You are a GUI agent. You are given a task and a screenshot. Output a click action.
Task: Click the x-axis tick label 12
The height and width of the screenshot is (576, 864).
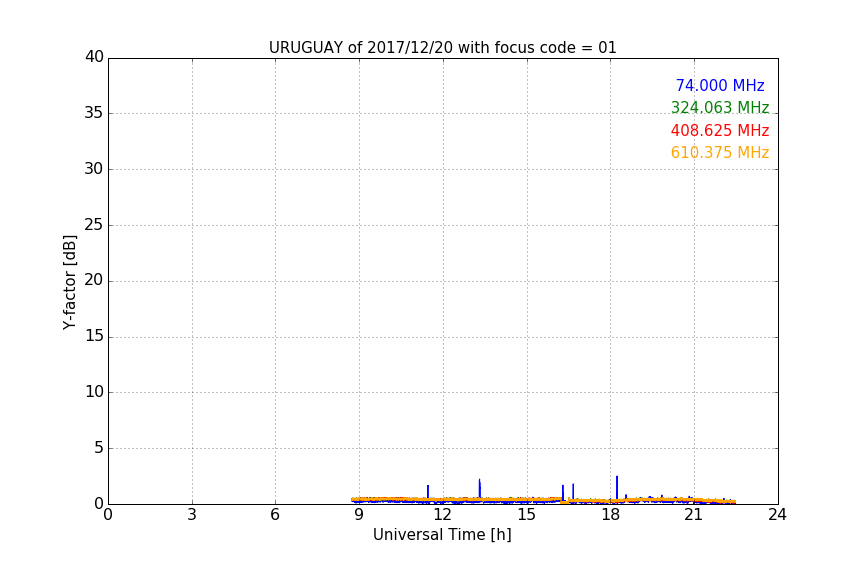point(443,515)
